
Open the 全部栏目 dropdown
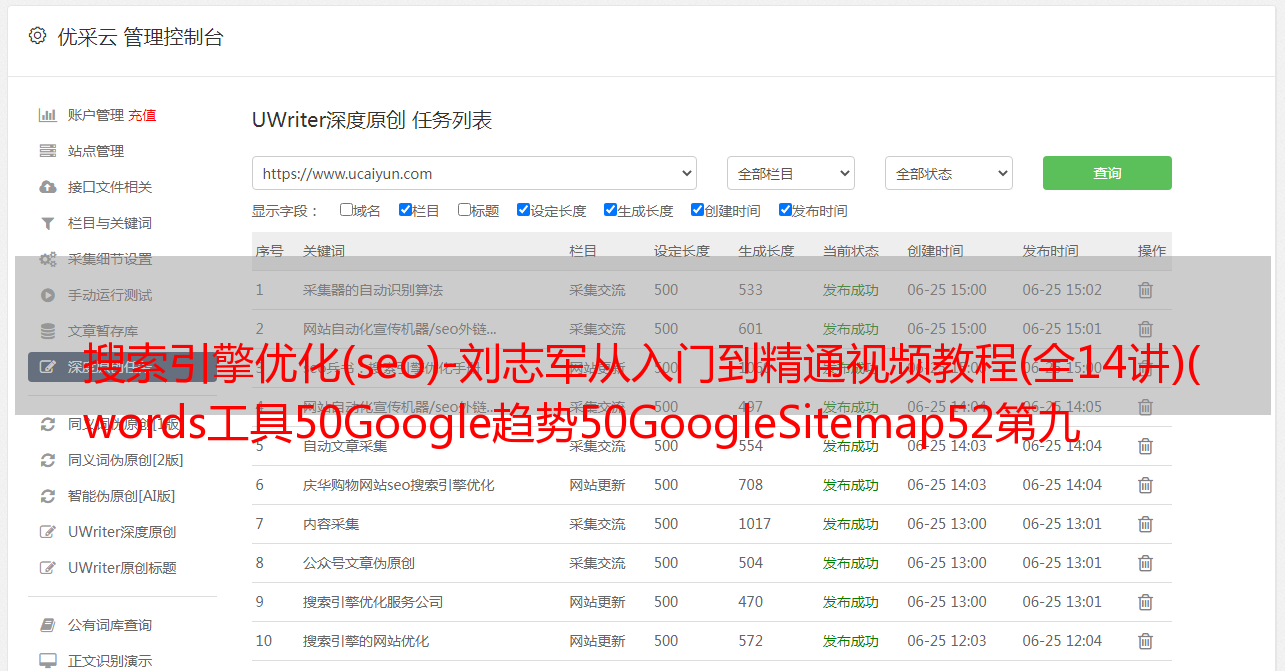791,173
